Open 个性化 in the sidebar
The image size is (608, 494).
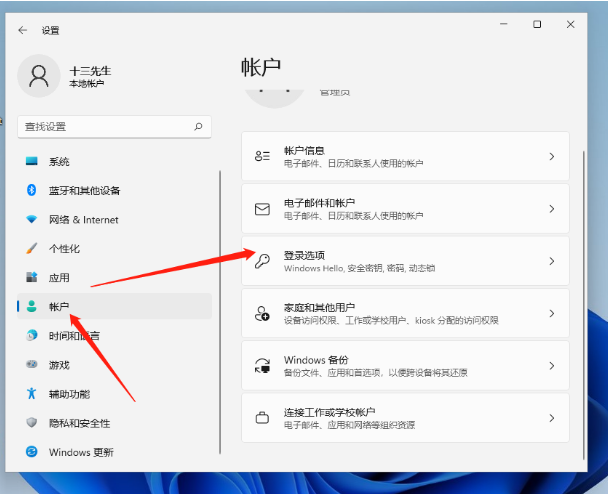pyautogui.click(x=114, y=248)
